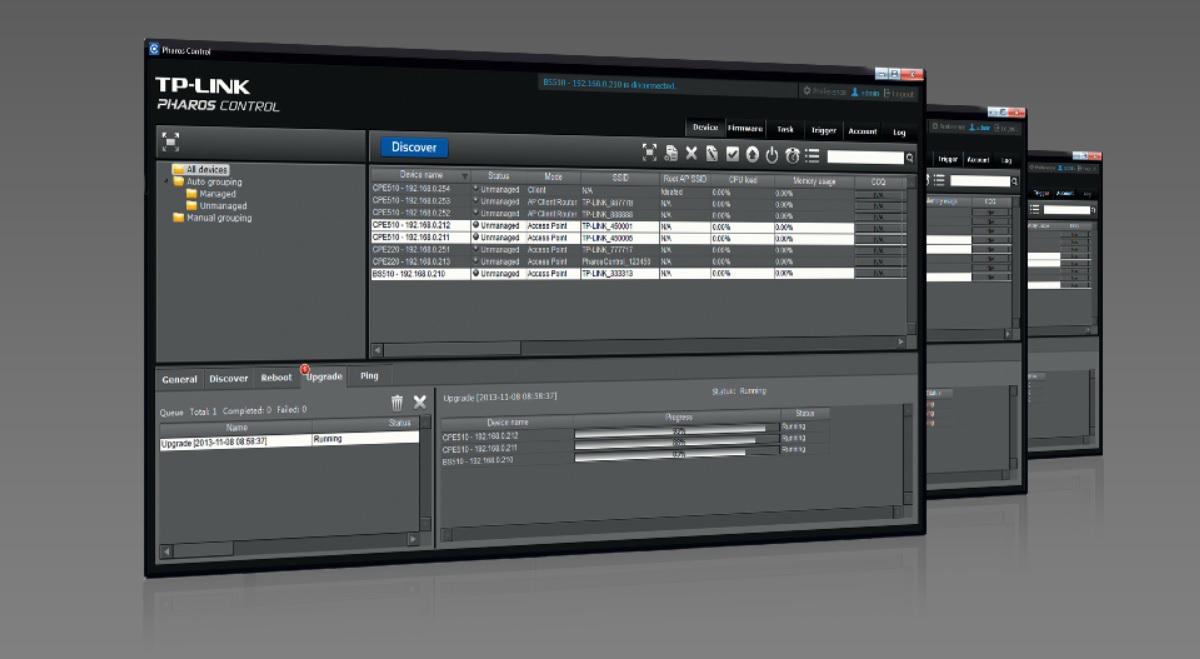Image resolution: width=1200 pixels, height=659 pixels.
Task: Click the device table vertical scrollbar
Action: coord(911,256)
